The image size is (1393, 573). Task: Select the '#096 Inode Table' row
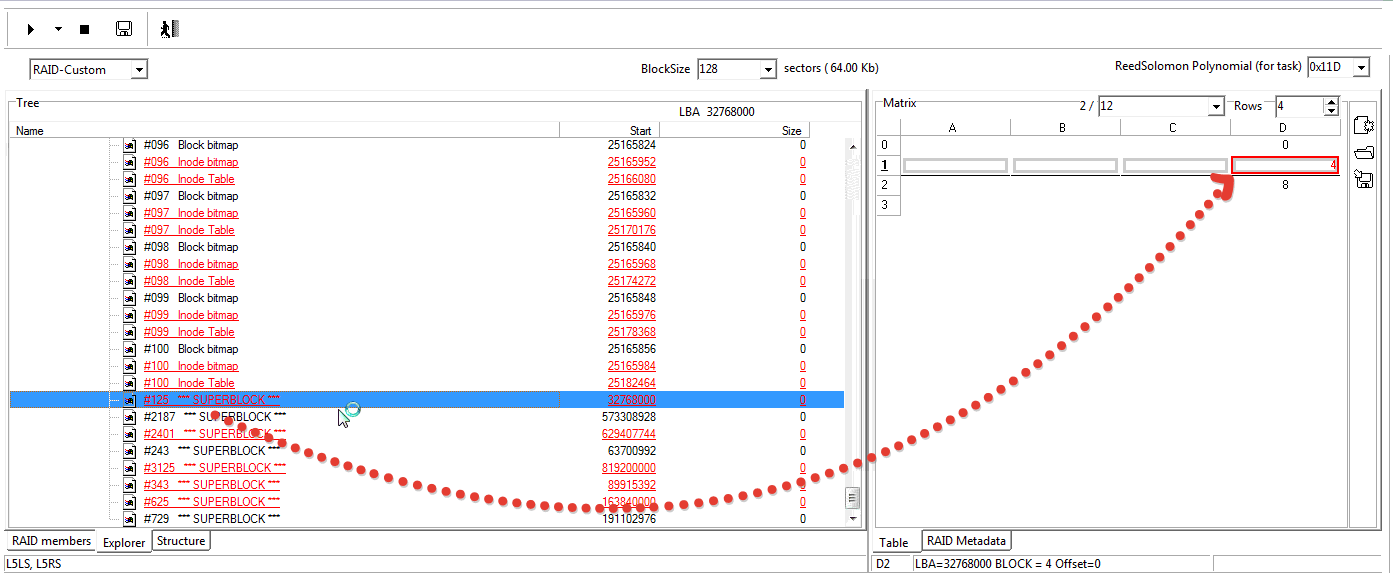[x=427, y=179]
